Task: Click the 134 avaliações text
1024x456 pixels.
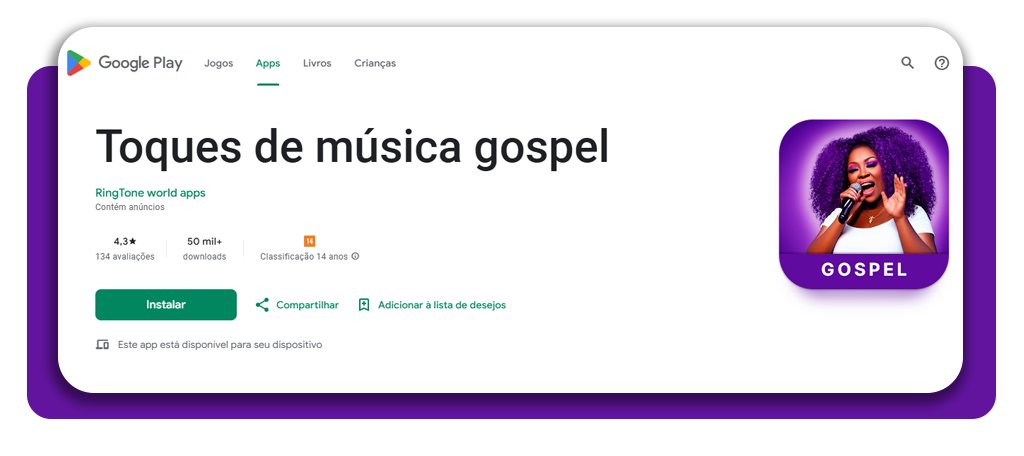Action: click(x=125, y=257)
